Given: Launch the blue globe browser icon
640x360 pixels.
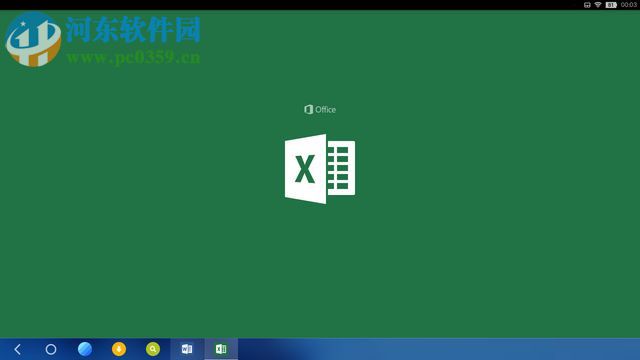Looking at the screenshot, I should 85,349.
